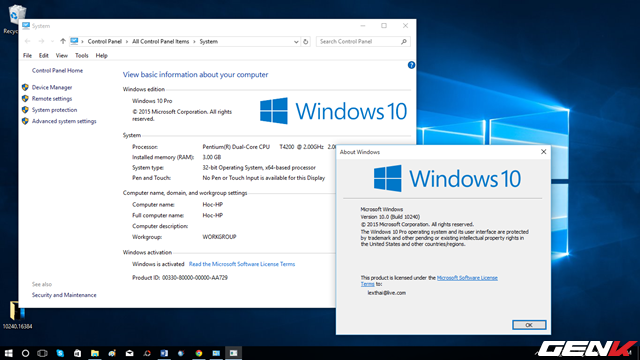
Task: Click the 3.00 GB installed memory value
Action: [211, 157]
